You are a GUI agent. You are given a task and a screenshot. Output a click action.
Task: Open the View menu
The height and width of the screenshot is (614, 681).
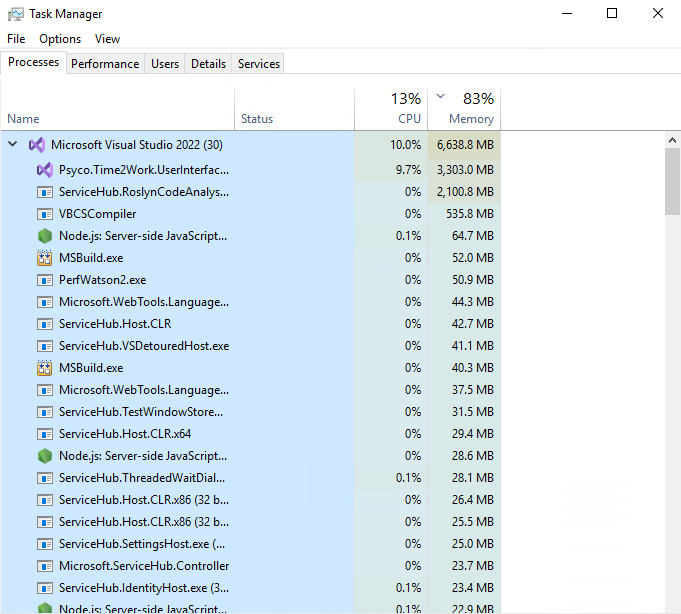(107, 39)
